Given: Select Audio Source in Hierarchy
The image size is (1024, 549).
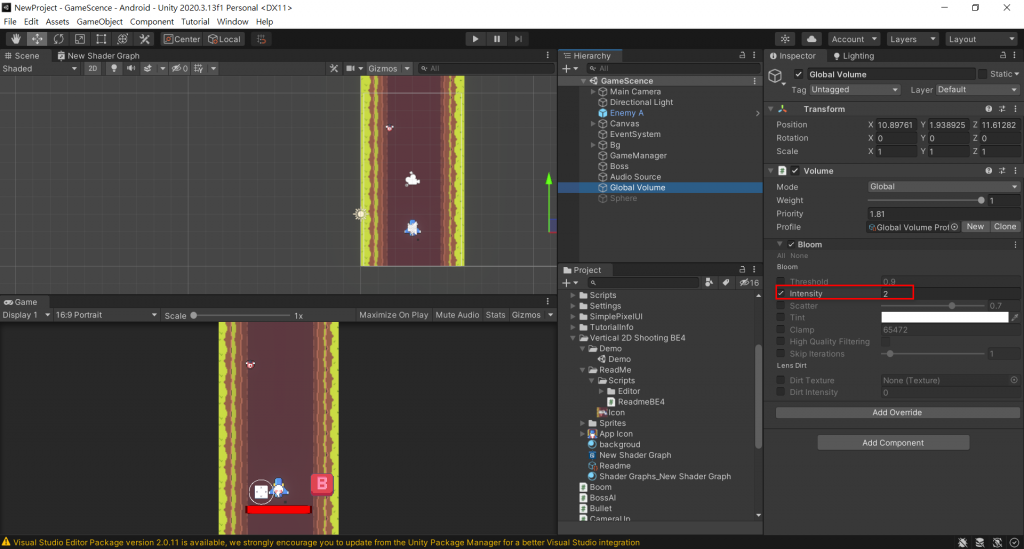Looking at the screenshot, I should 635,177.
